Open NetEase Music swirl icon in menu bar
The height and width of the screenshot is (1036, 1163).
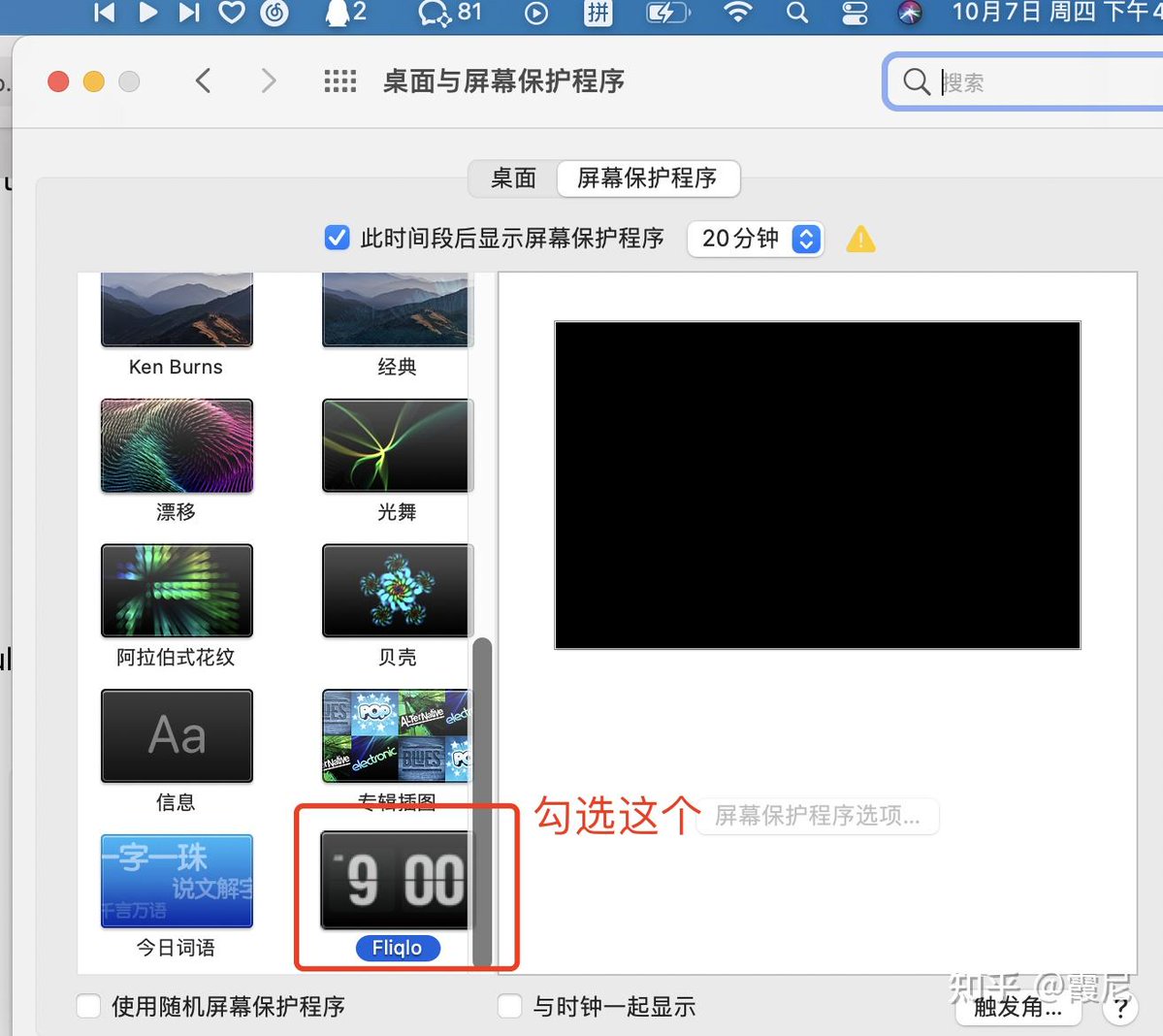(x=275, y=12)
